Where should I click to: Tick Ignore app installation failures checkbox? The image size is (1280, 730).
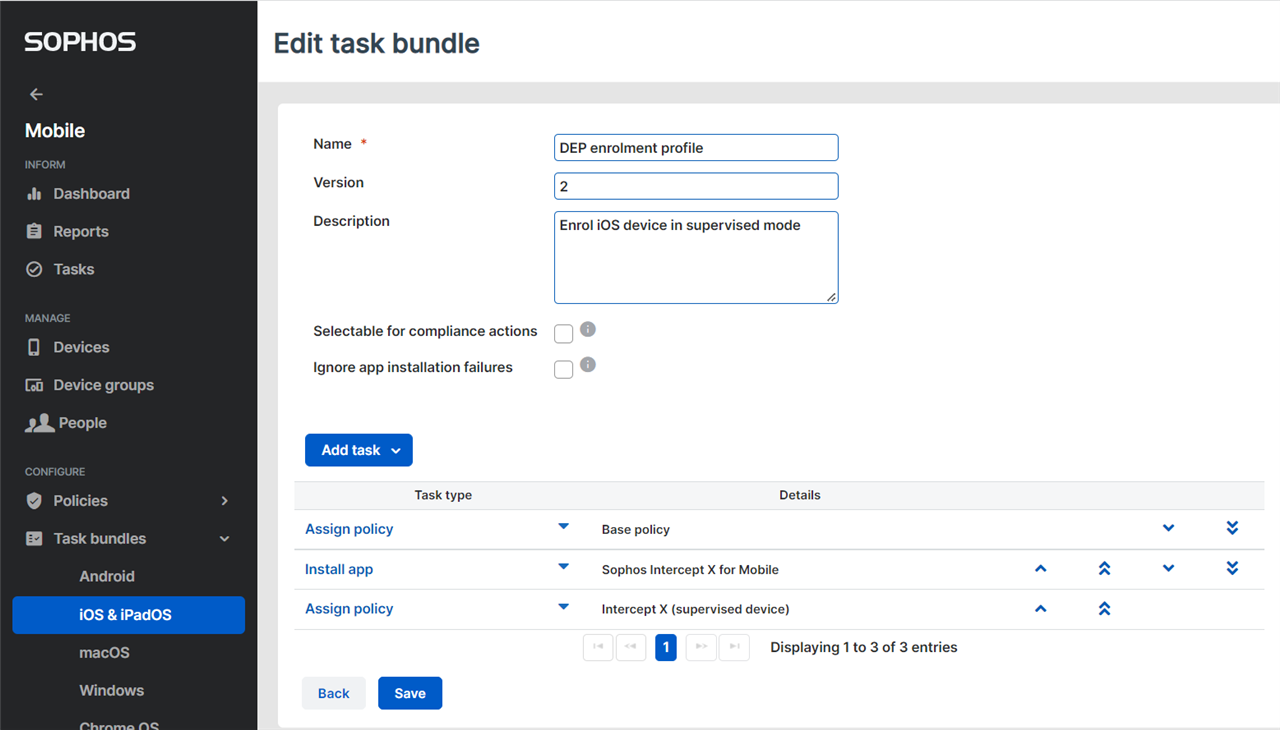click(564, 370)
